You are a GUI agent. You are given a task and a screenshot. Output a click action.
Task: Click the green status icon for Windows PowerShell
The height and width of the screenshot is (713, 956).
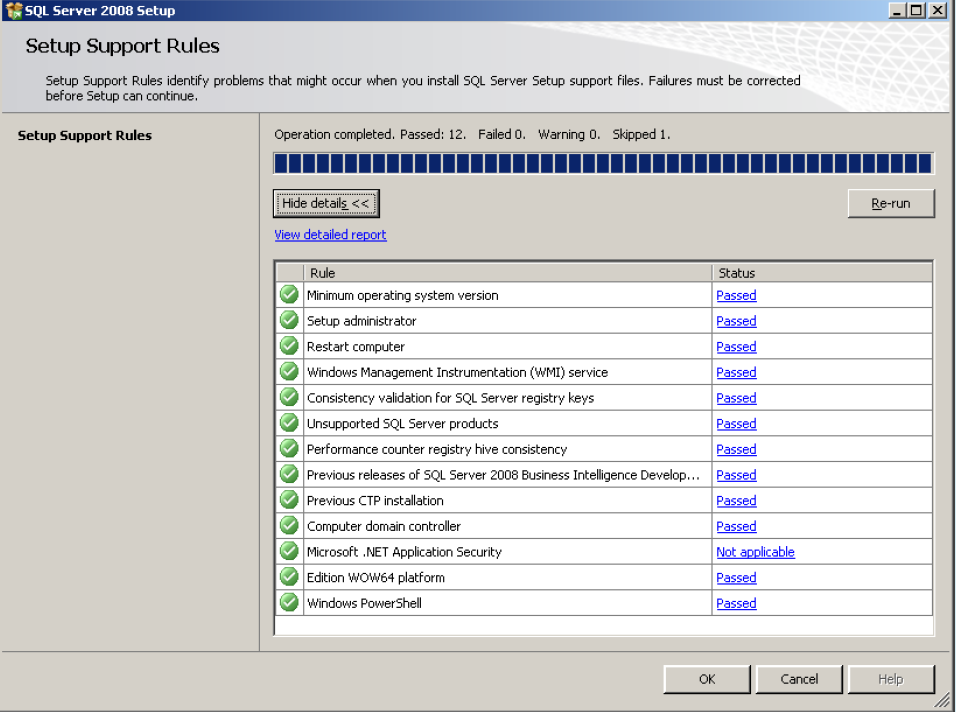pos(289,602)
